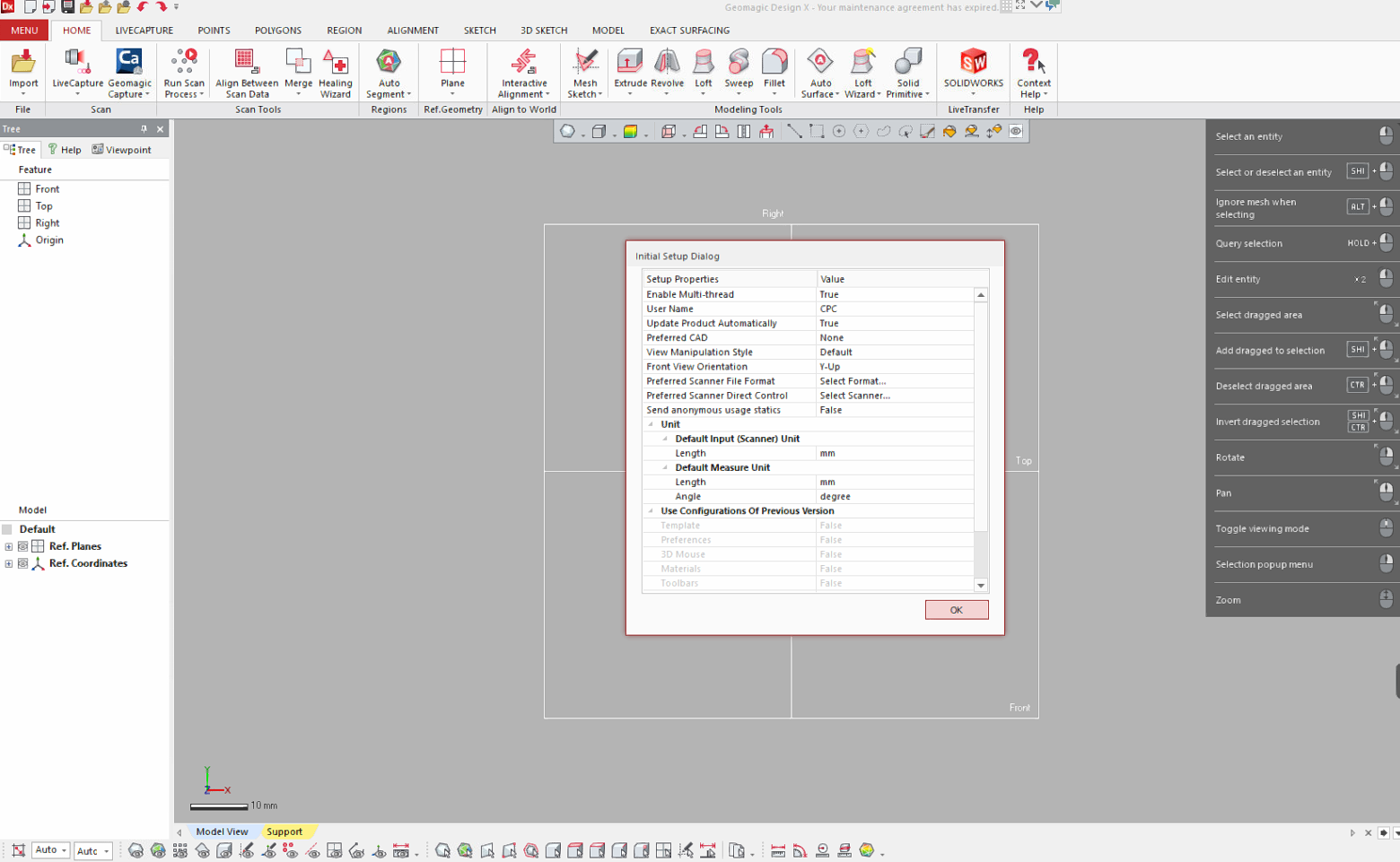The width and height of the screenshot is (1400, 862).
Task: Collapse Use Configurations Of Previous Version
Action: tap(651, 510)
